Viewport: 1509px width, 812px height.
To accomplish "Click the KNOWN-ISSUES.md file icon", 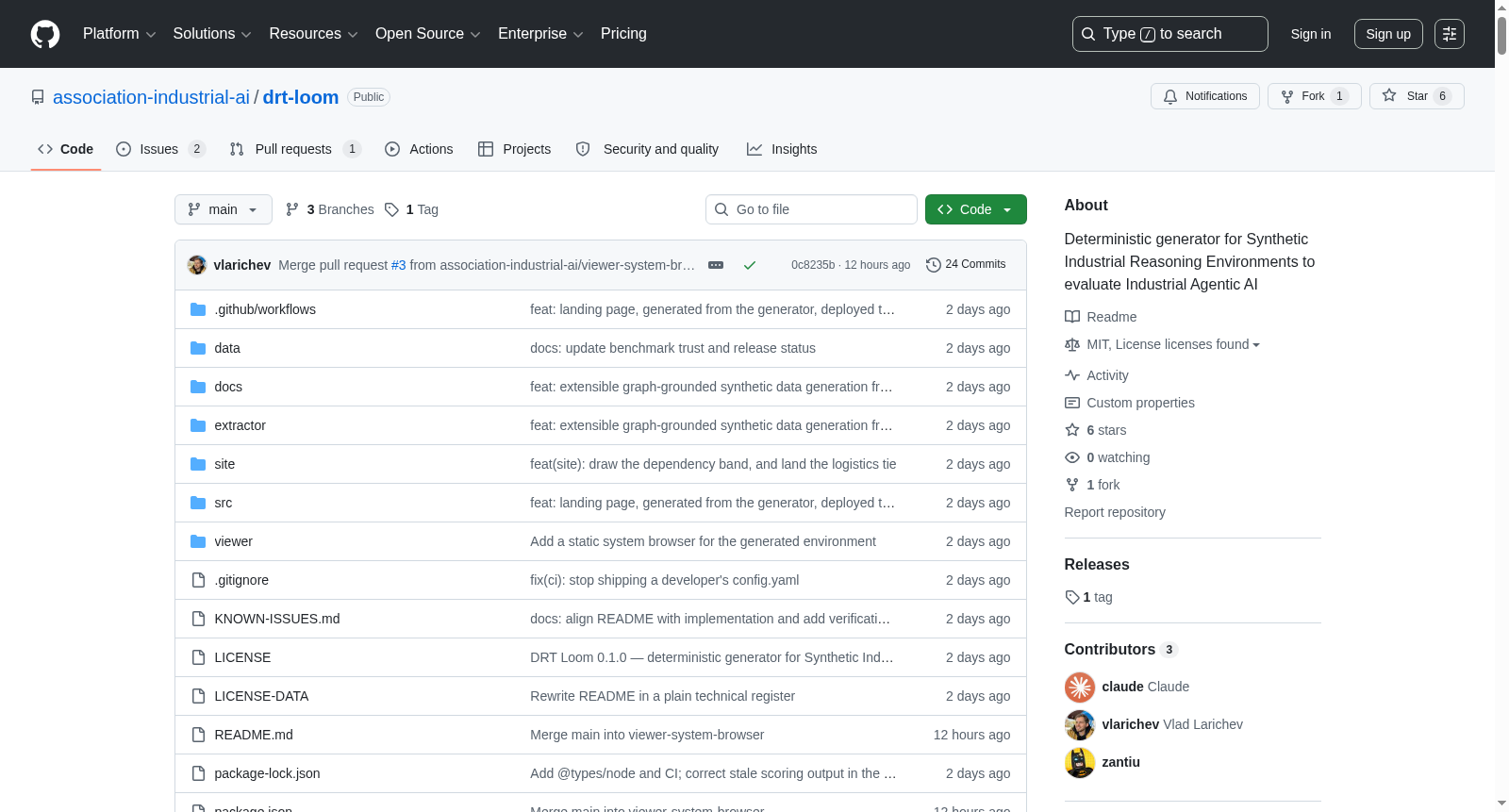I will point(198,619).
